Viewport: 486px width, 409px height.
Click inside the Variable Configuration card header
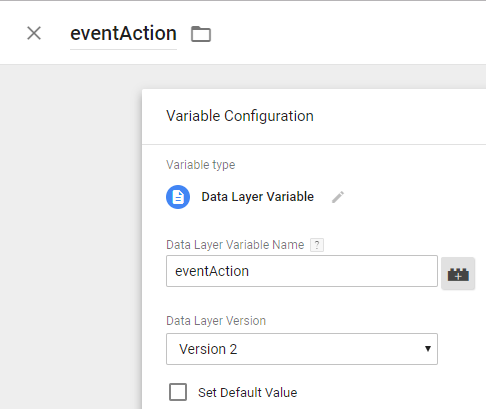[x=314, y=117]
